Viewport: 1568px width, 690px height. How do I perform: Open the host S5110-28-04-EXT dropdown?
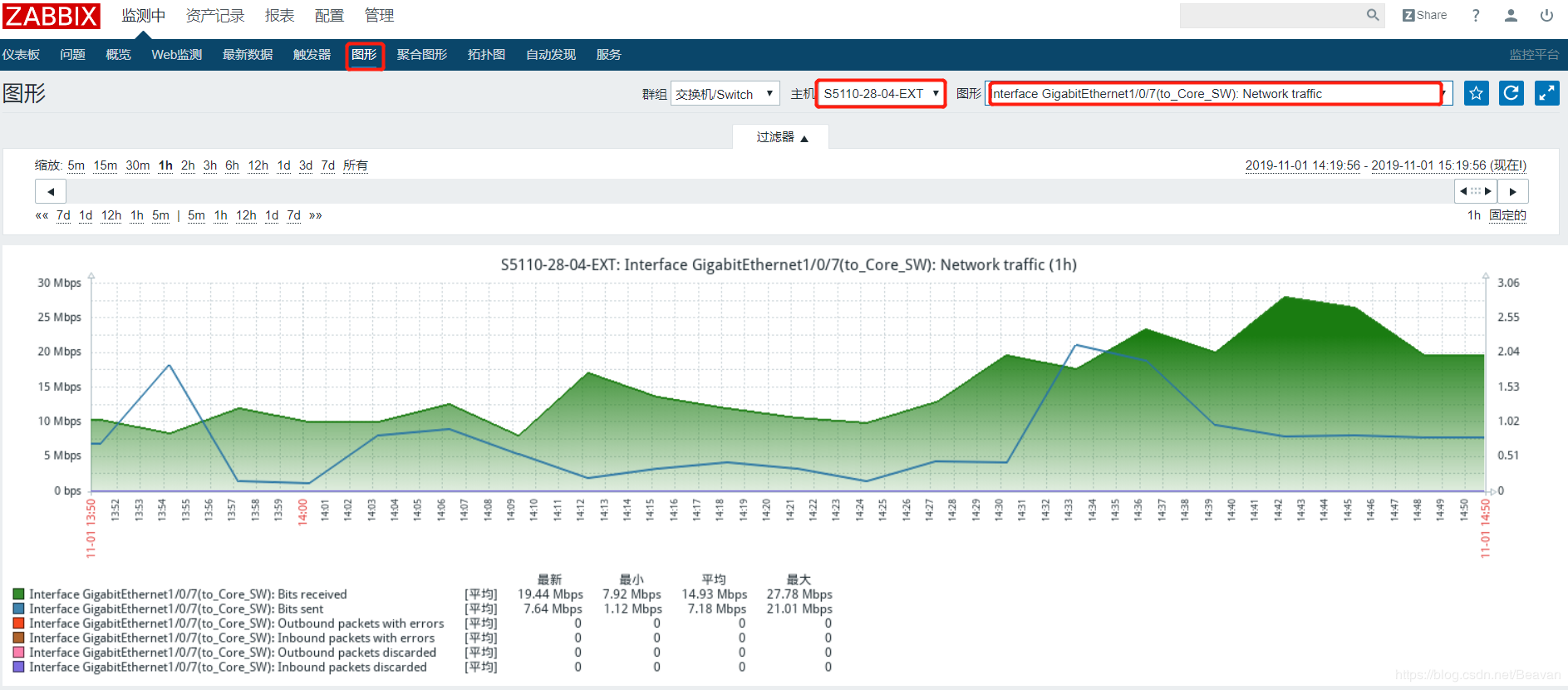(x=881, y=93)
